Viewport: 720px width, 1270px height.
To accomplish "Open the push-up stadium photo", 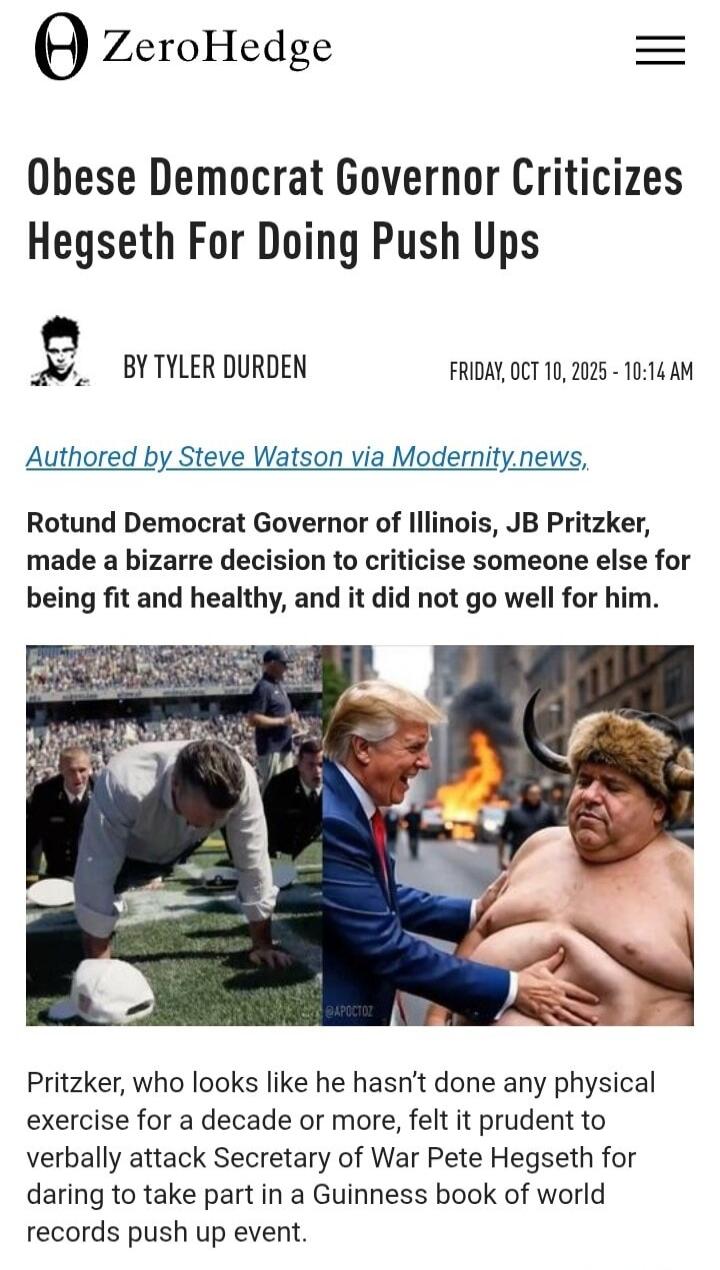I will coord(174,835).
